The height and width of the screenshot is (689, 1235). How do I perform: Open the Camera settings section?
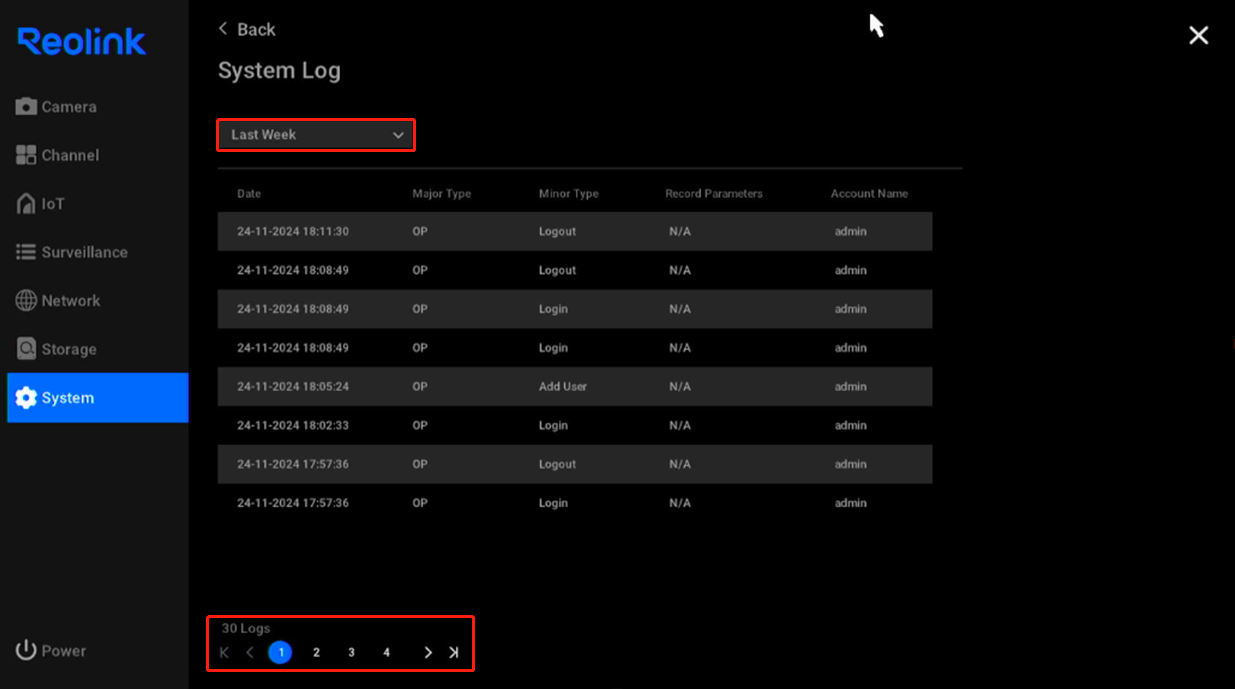point(67,106)
